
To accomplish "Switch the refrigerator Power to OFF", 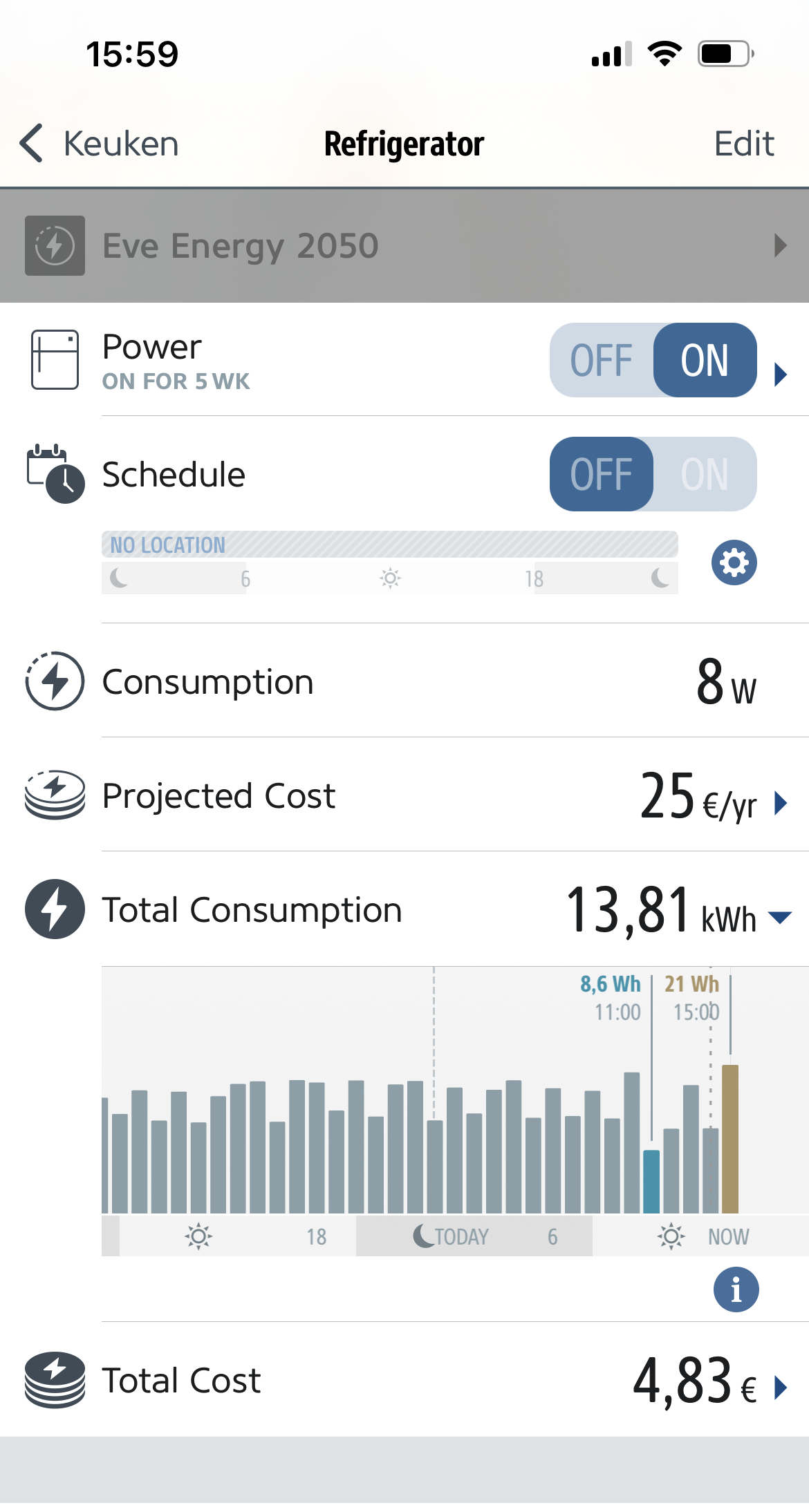I will (x=601, y=360).
